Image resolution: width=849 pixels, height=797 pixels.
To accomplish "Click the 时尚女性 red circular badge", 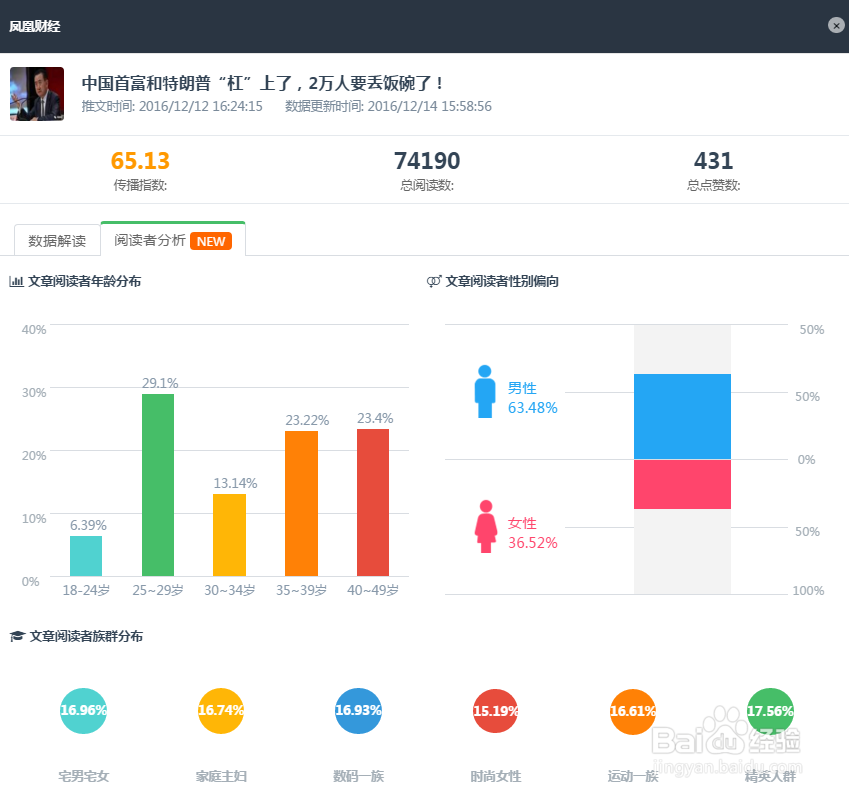I will (495, 711).
